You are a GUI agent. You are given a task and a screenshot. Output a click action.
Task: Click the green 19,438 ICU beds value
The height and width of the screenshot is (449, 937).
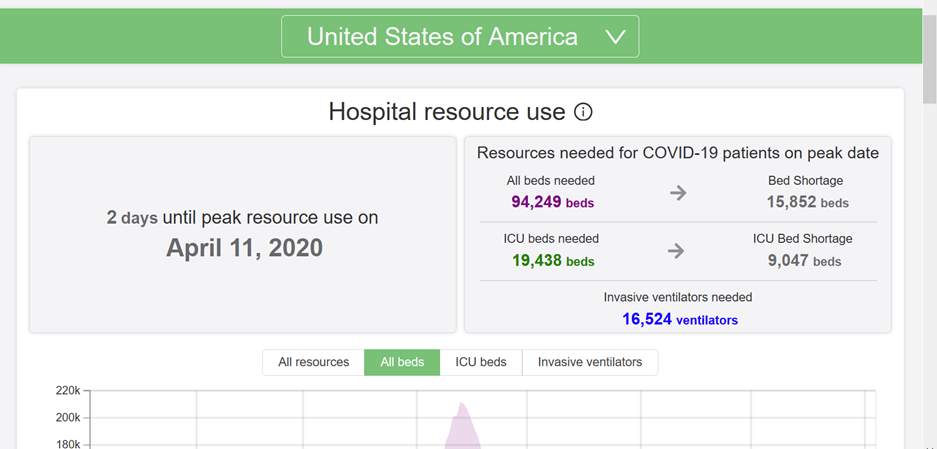coord(552,261)
